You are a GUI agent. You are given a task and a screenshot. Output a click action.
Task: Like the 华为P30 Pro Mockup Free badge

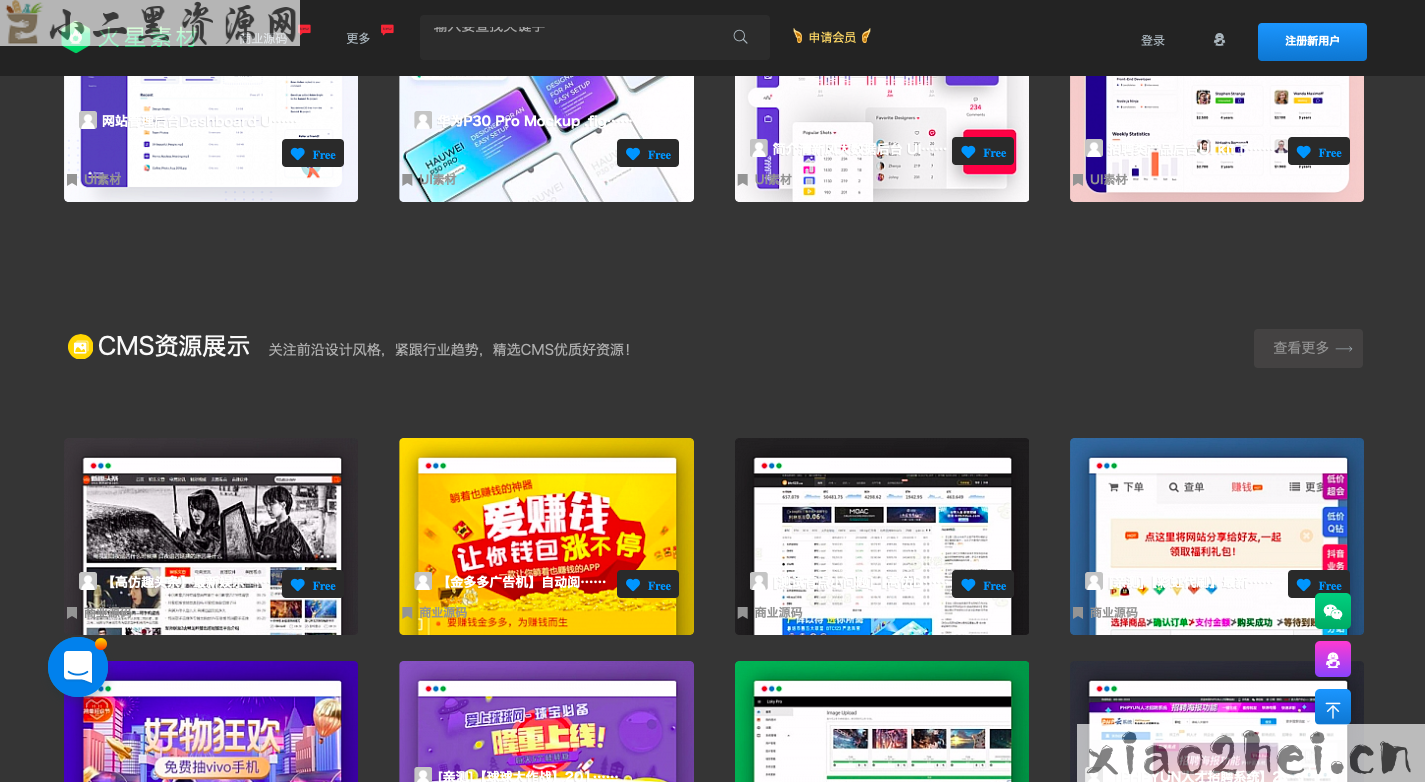648,153
